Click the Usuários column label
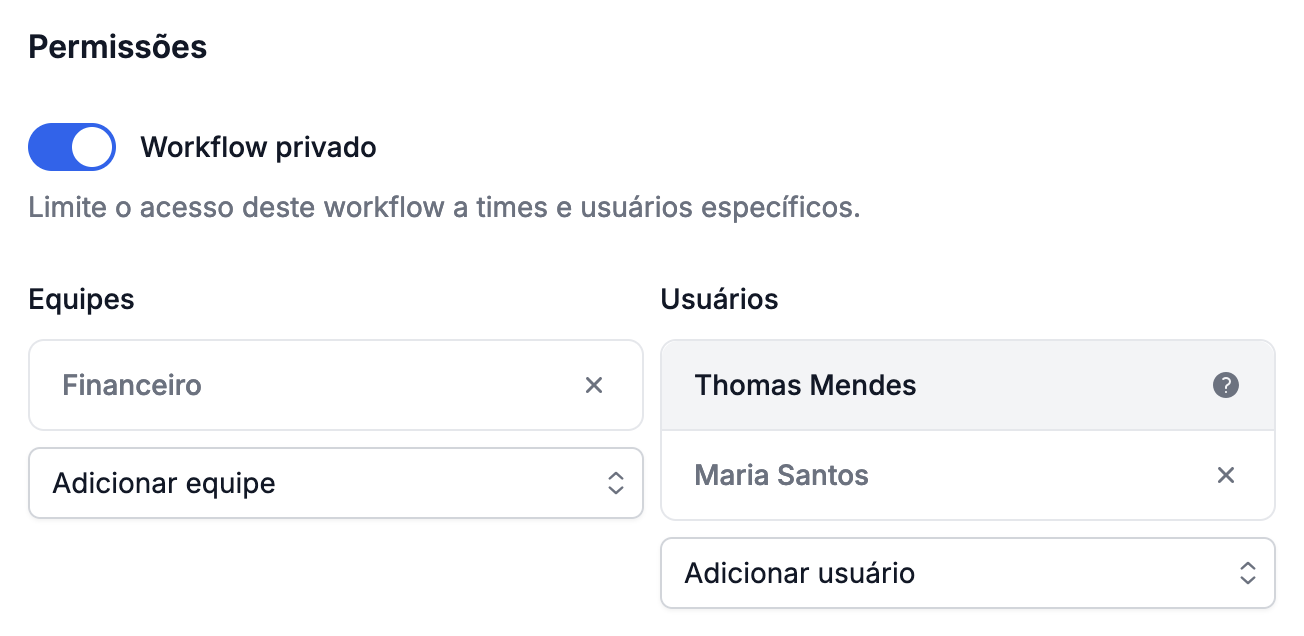The width and height of the screenshot is (1304, 636). tap(720, 299)
